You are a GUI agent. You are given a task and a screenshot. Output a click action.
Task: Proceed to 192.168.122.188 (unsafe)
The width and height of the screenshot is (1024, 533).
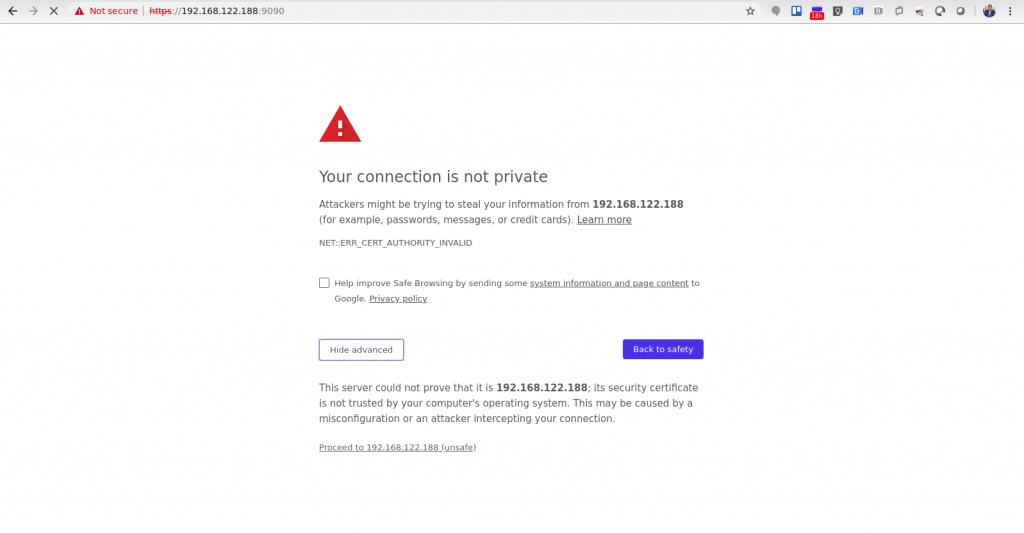[x=397, y=447]
